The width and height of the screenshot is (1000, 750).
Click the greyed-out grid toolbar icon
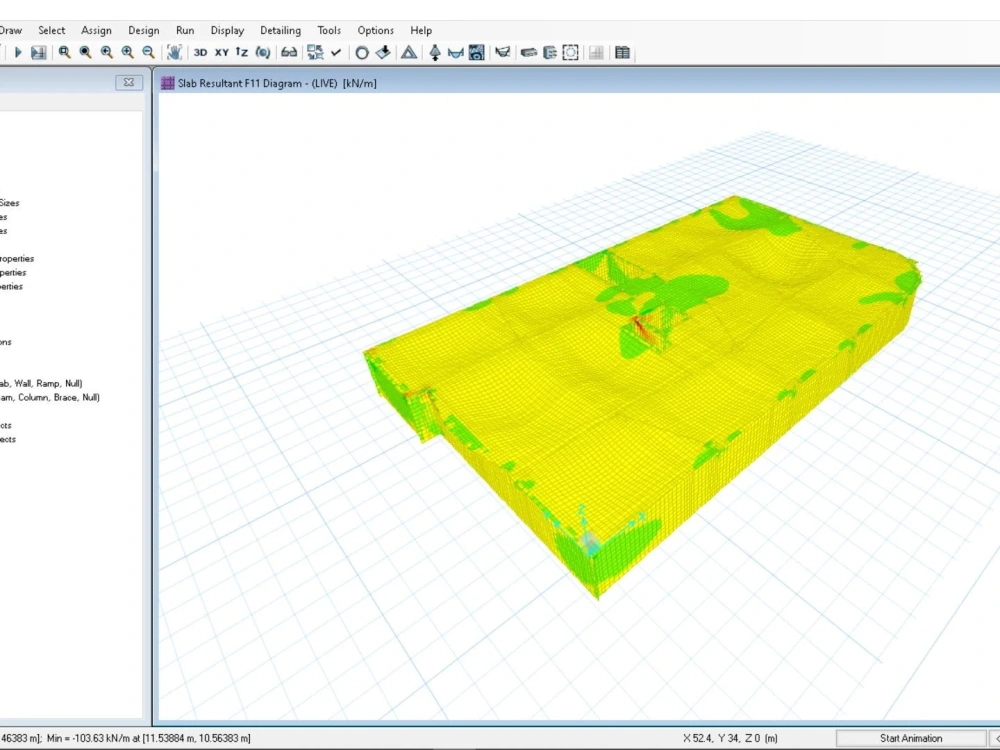coord(596,52)
